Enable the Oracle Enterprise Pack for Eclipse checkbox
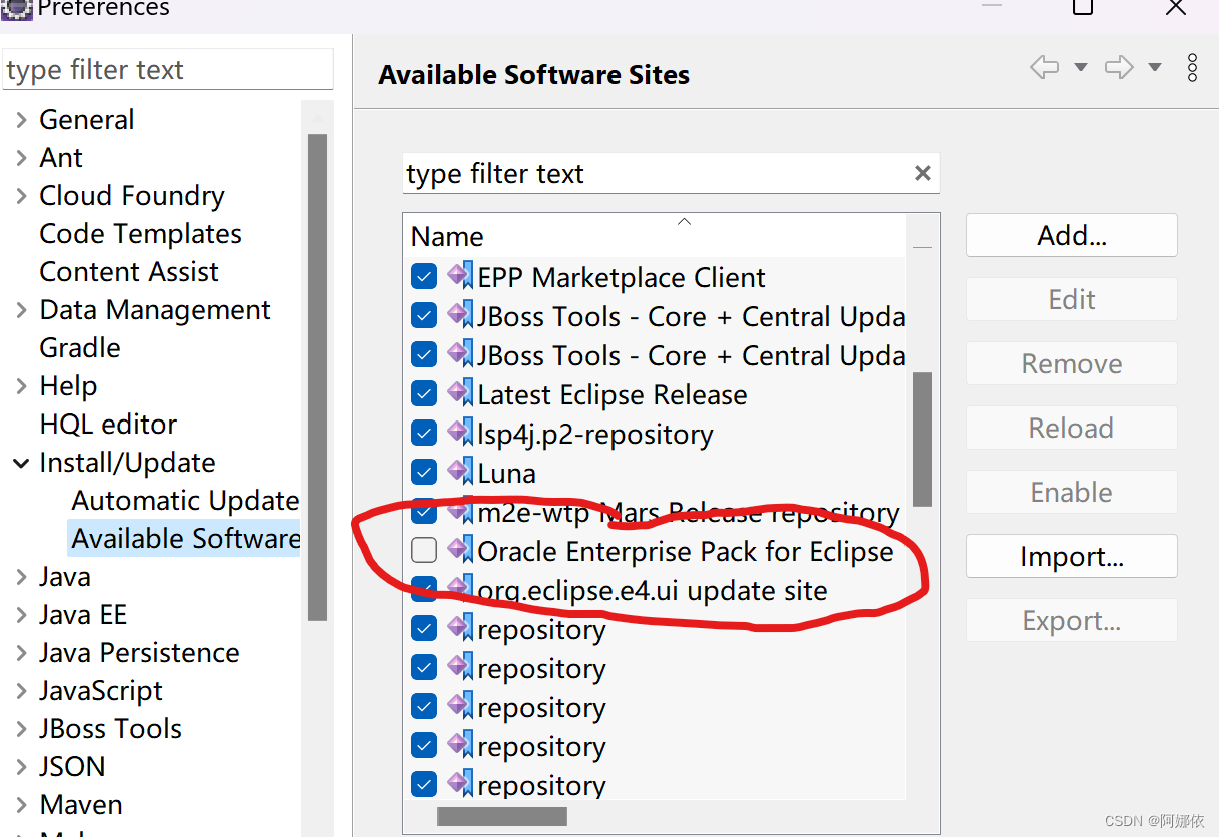1220x838 pixels. (x=424, y=551)
